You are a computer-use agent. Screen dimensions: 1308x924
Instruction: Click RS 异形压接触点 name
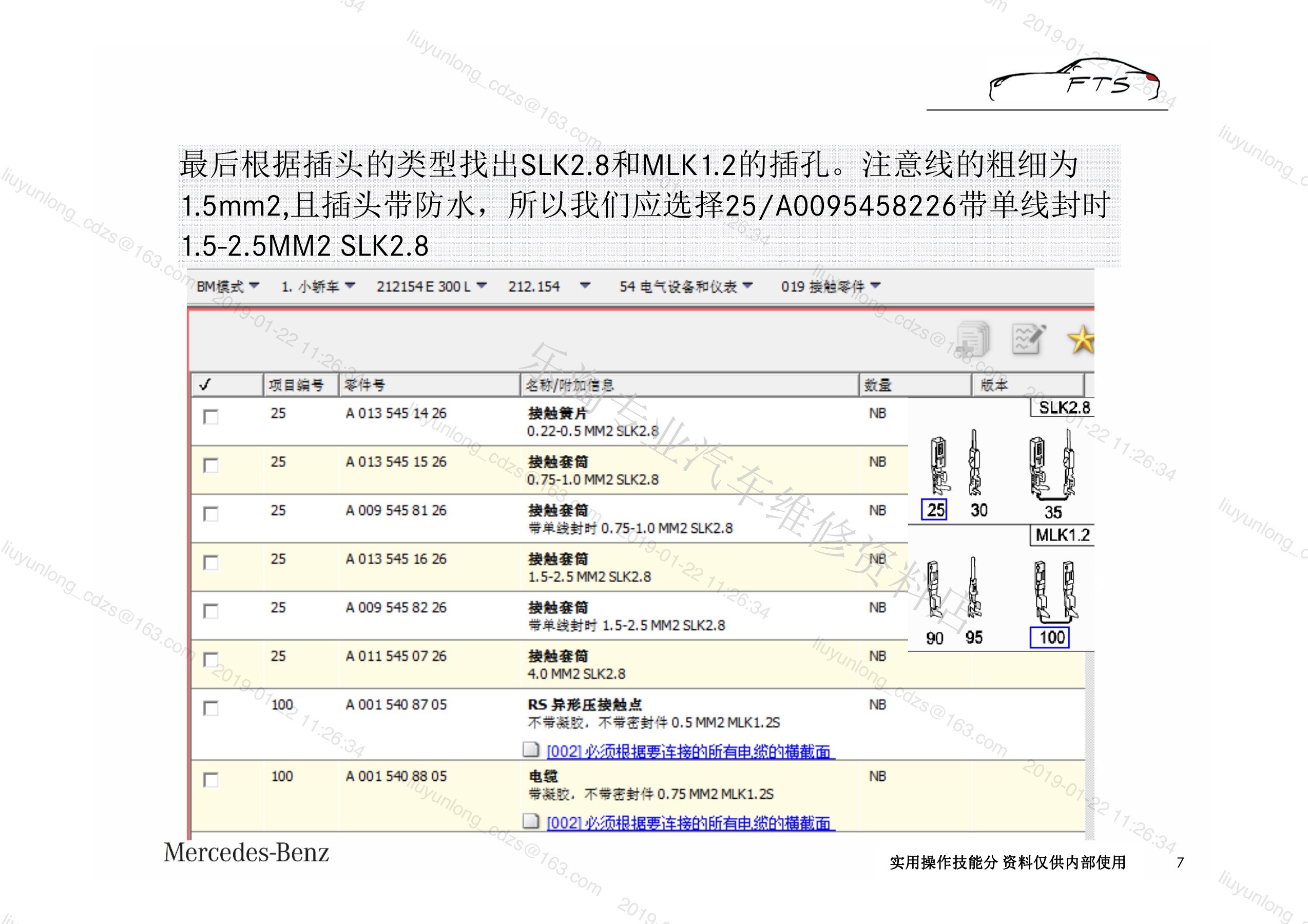click(585, 705)
